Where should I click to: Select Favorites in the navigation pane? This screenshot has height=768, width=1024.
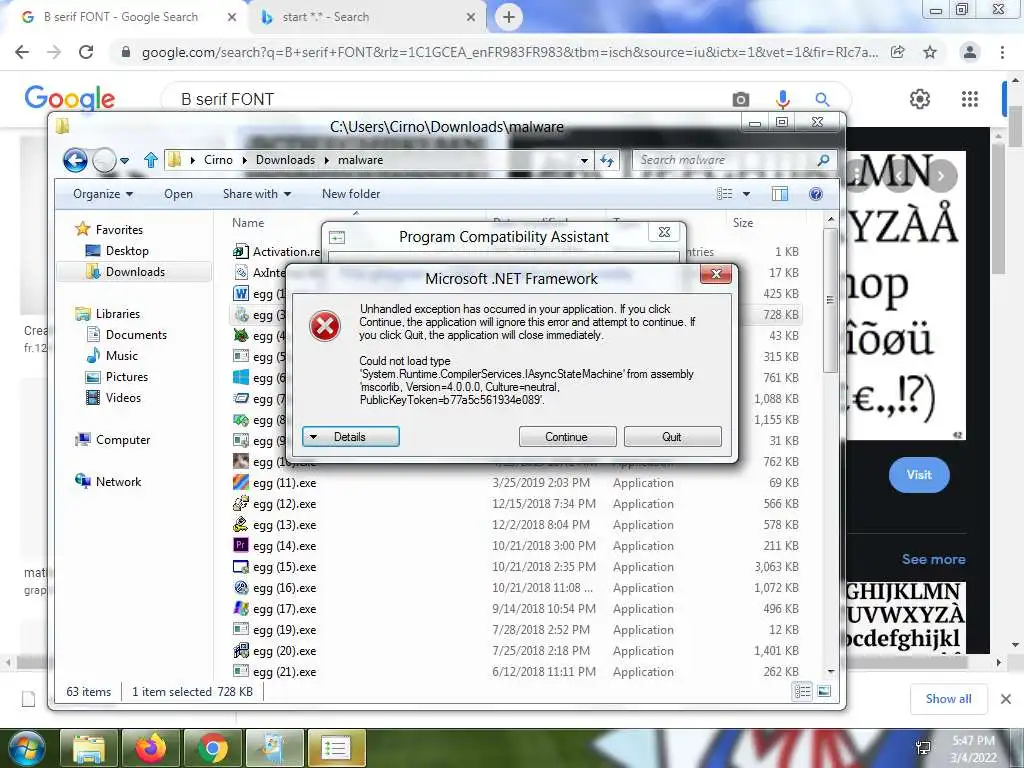point(119,230)
